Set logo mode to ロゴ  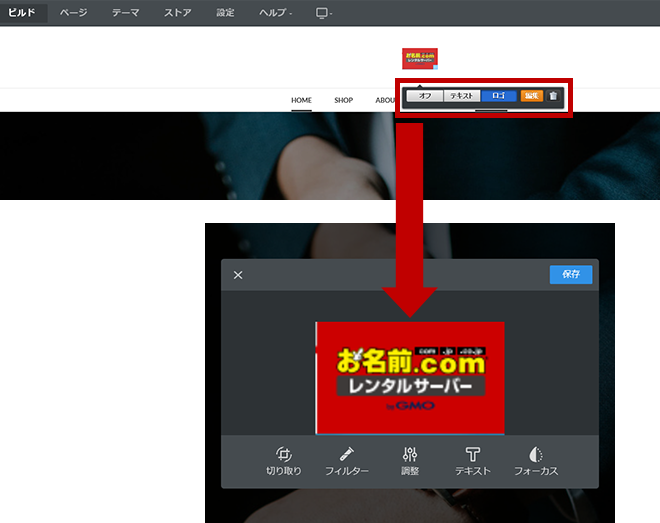pos(499,96)
